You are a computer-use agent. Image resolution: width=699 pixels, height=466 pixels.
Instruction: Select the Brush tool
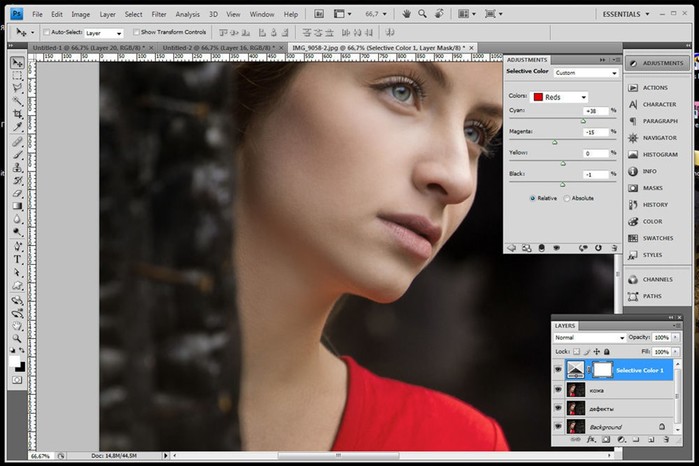point(17,155)
